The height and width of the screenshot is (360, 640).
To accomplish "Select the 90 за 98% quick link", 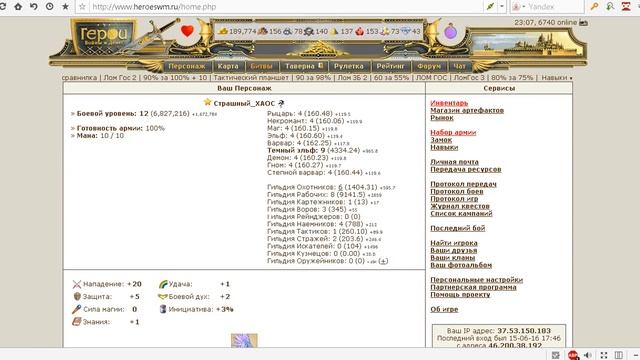I will (313, 78).
